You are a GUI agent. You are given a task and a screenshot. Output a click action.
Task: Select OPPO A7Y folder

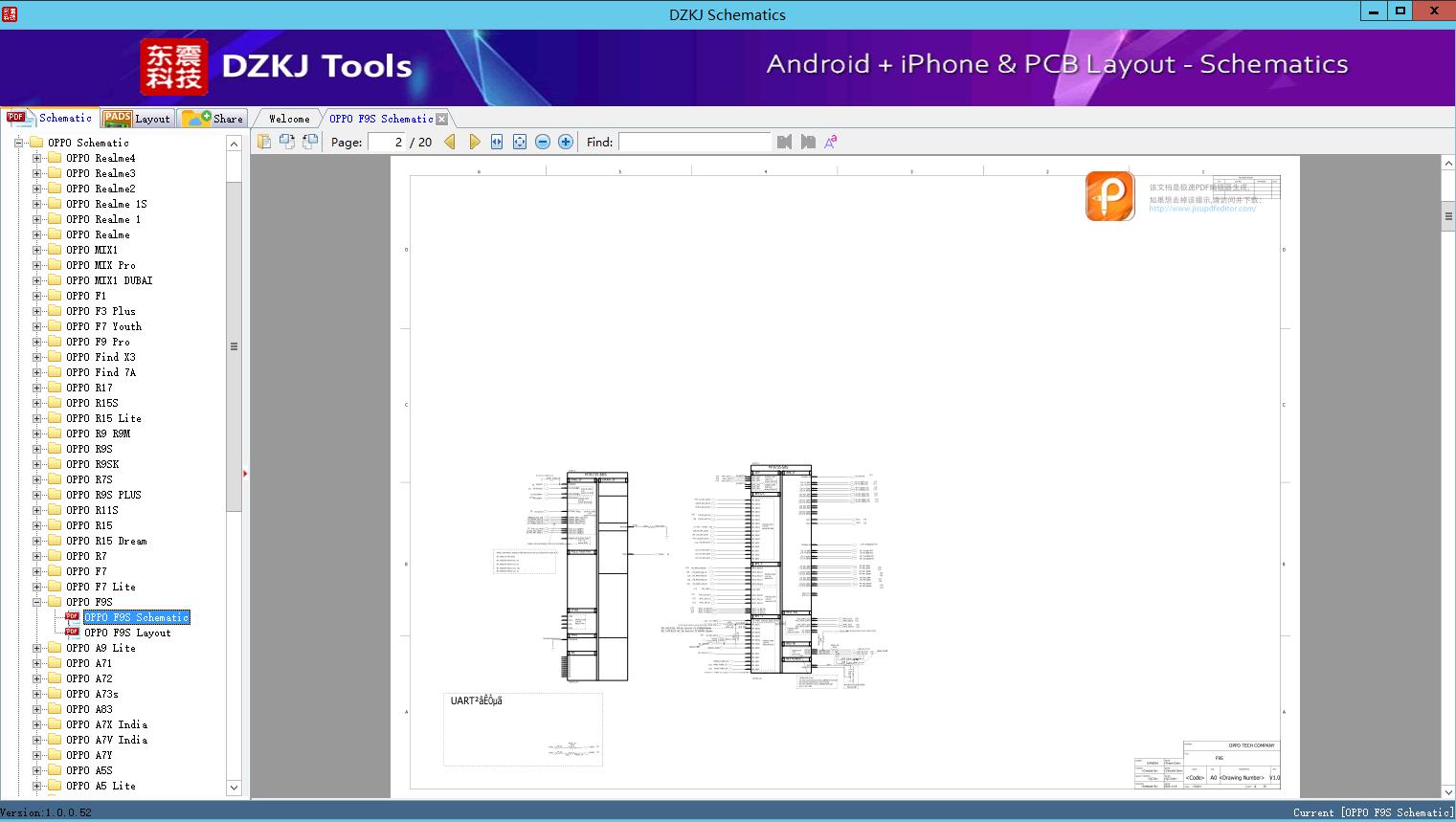tap(89, 755)
